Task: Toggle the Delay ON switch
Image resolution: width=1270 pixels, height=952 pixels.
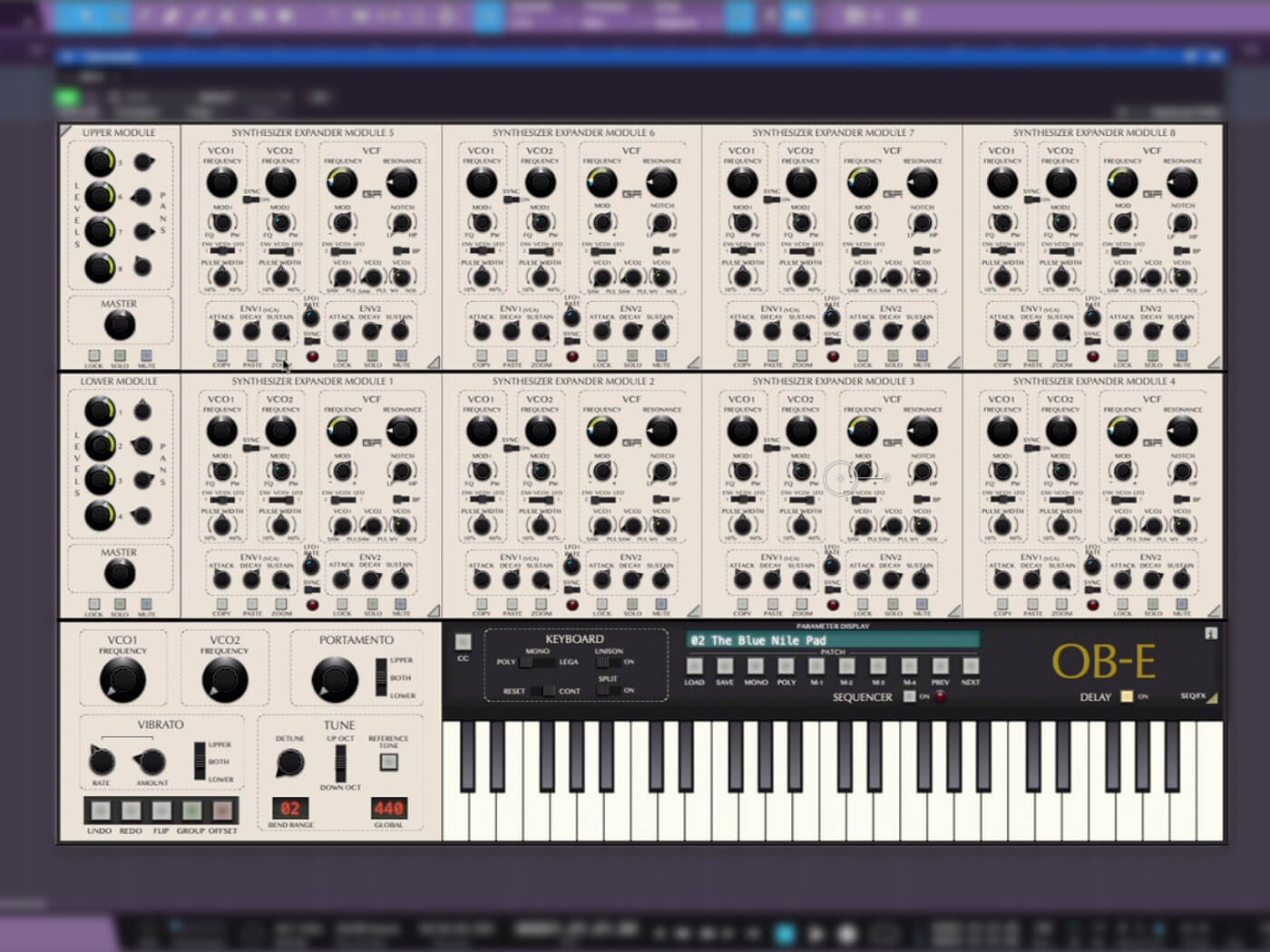Action: 1127,696
